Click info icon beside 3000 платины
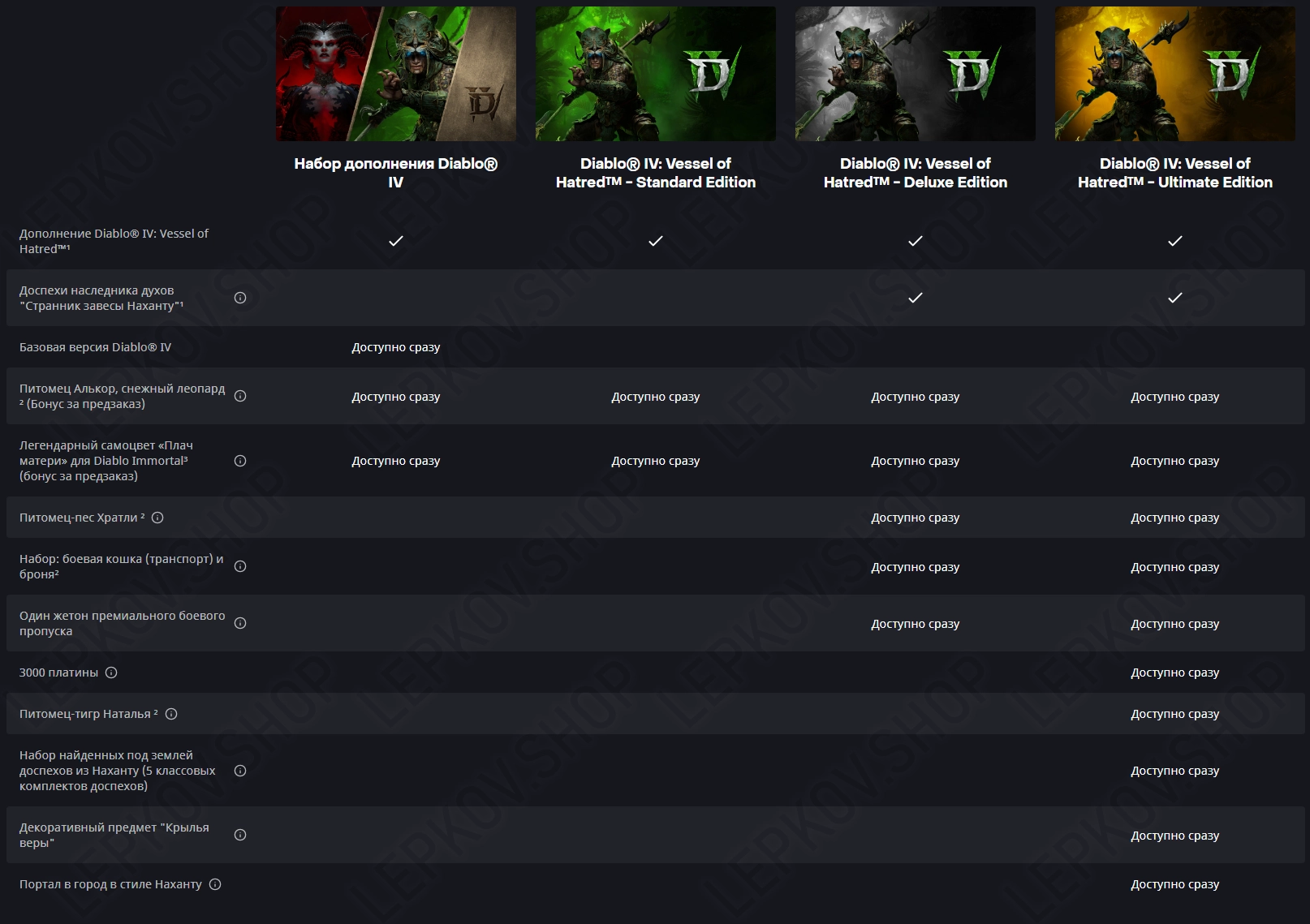Viewport: 1310px width, 924px height. (111, 673)
